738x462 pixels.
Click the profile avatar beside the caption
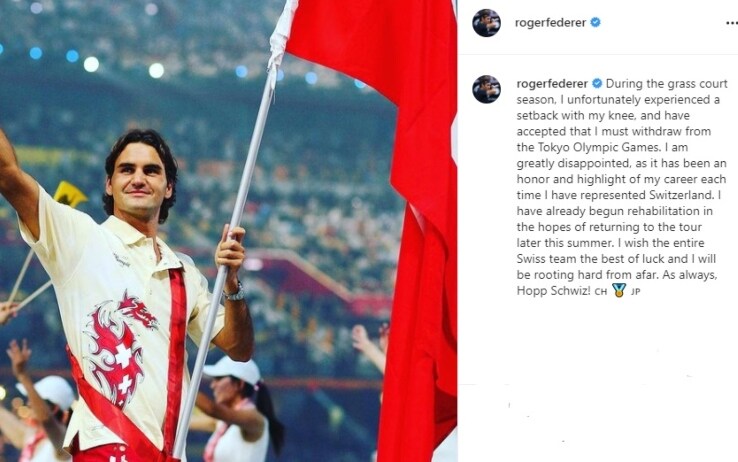(x=487, y=89)
